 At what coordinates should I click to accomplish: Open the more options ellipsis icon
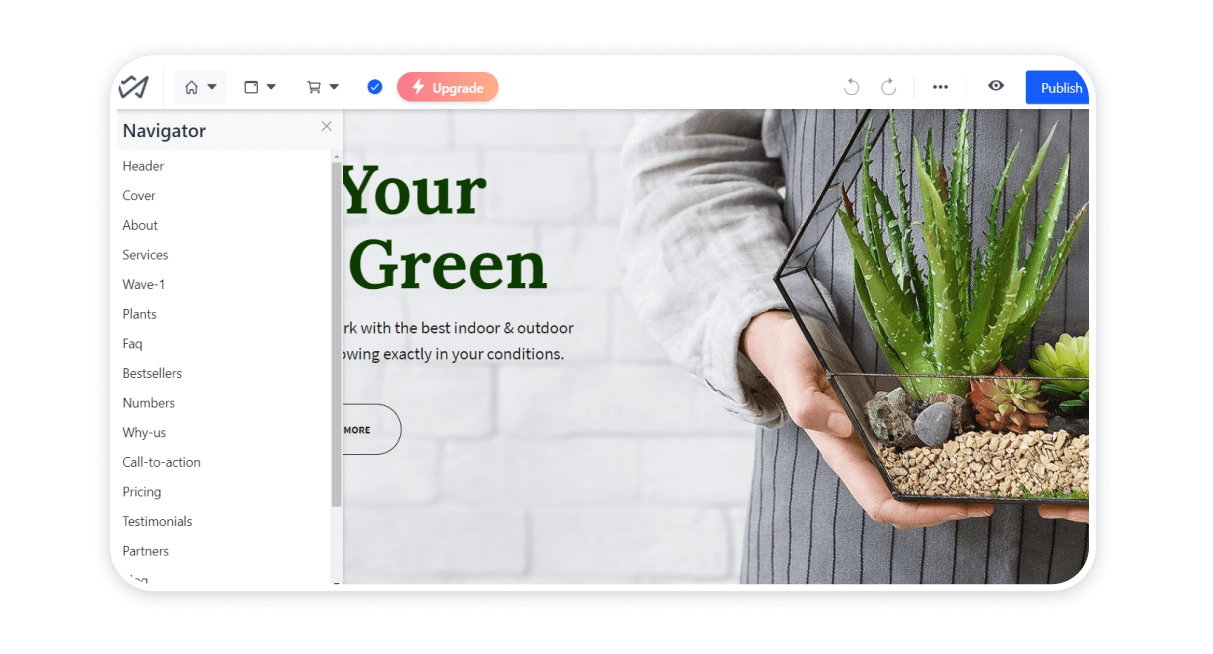point(940,87)
